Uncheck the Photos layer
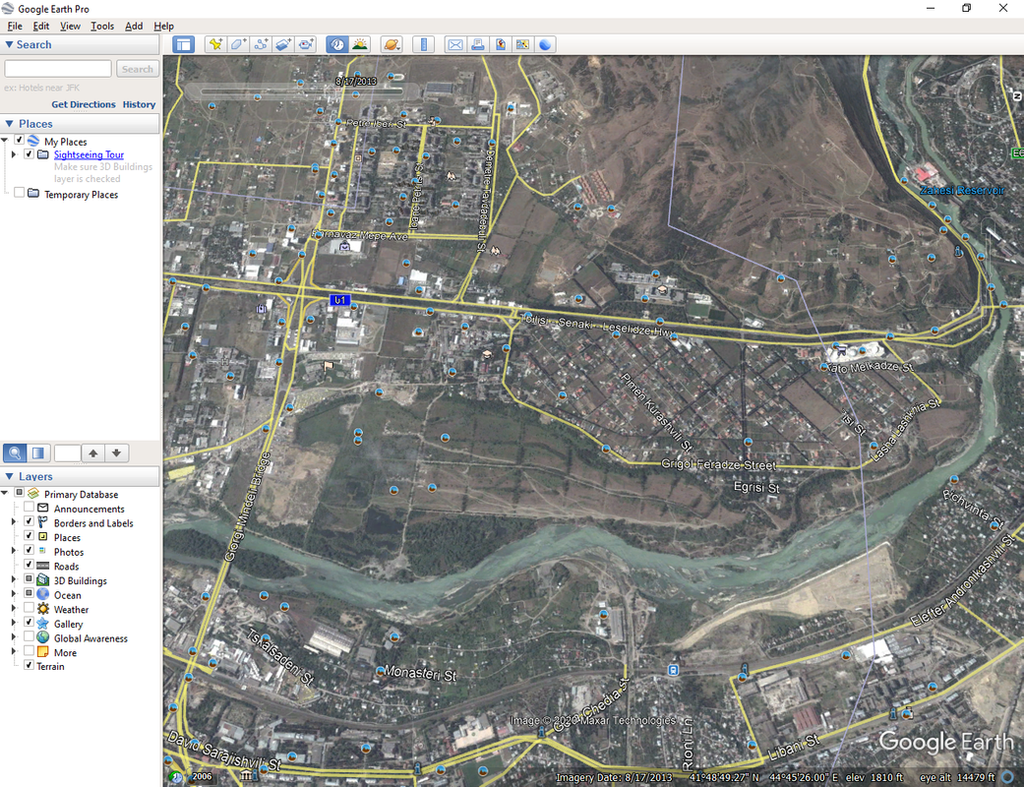The height and width of the screenshot is (787, 1024). tap(29, 550)
